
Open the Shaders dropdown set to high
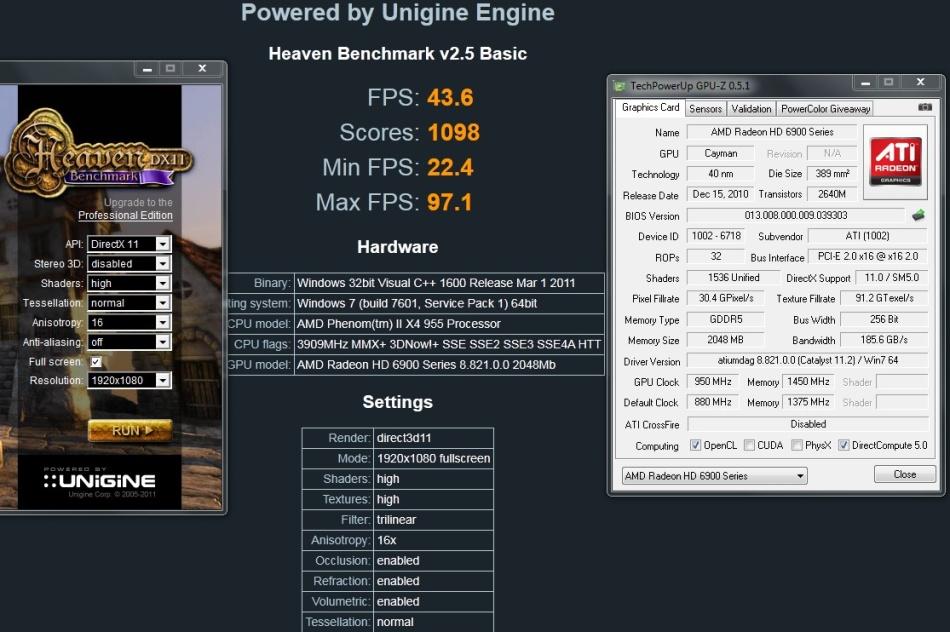(129, 283)
